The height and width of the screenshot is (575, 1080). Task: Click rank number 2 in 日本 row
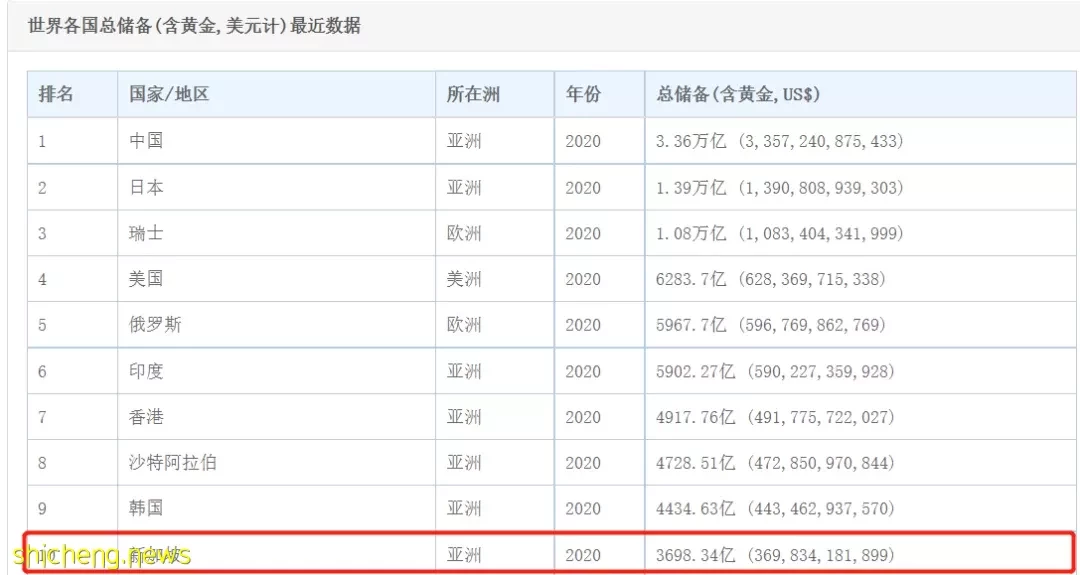(x=42, y=187)
